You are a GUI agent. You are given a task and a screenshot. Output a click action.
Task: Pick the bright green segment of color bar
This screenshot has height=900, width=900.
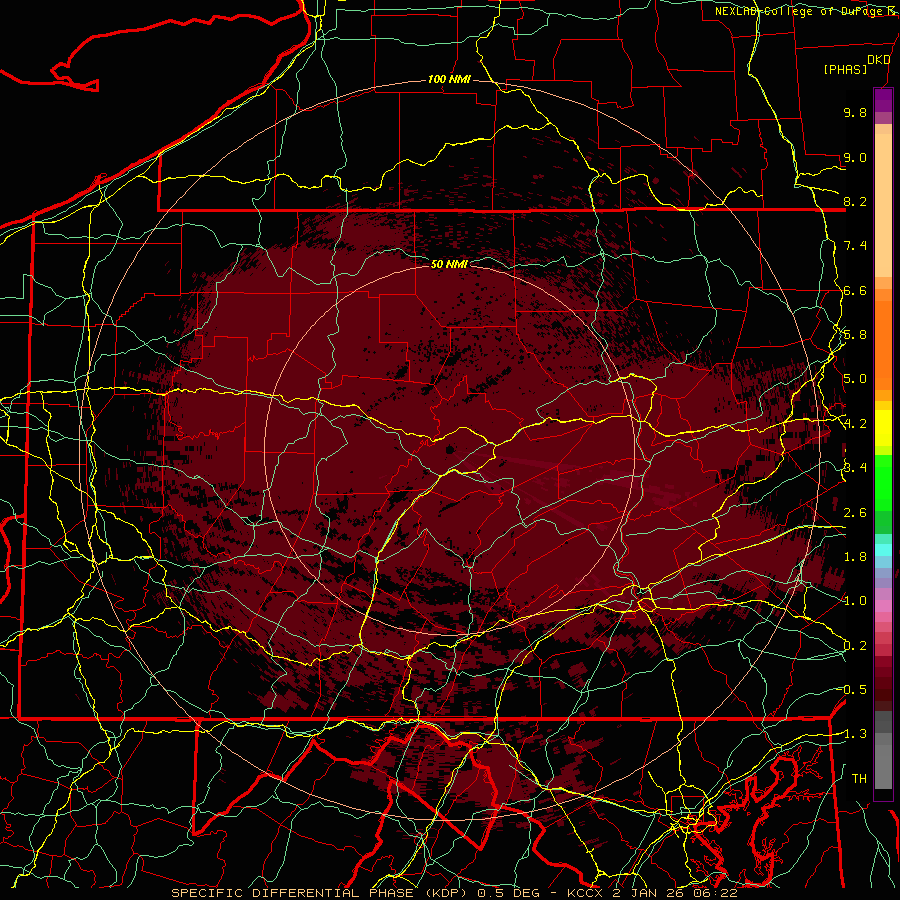pyautogui.click(x=883, y=482)
